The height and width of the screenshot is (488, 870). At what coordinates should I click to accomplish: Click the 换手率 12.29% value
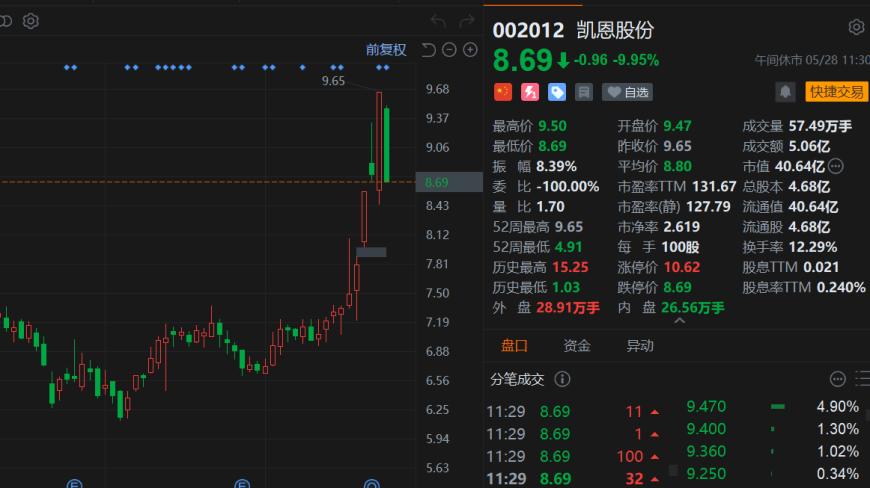click(813, 247)
